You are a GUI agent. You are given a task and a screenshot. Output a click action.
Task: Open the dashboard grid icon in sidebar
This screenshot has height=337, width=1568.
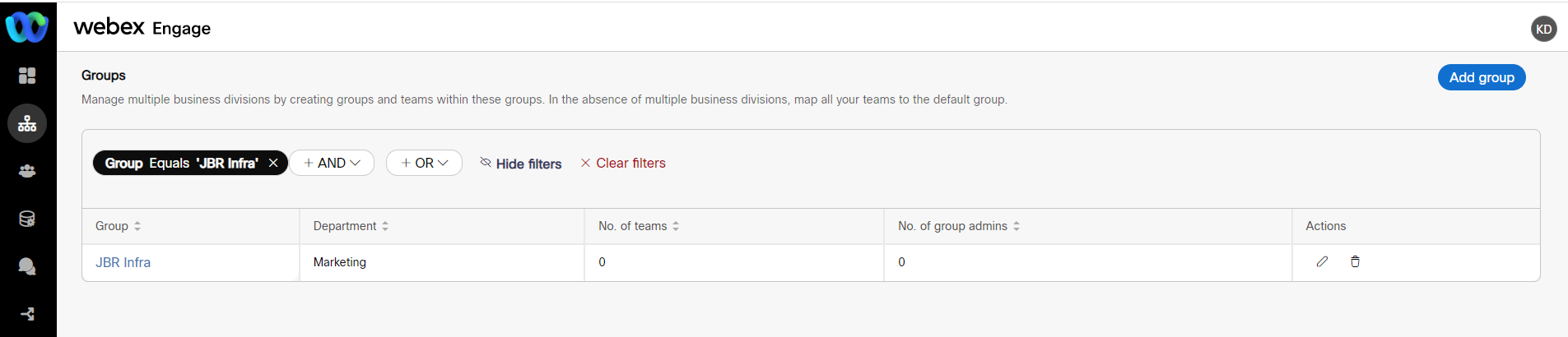(x=27, y=76)
